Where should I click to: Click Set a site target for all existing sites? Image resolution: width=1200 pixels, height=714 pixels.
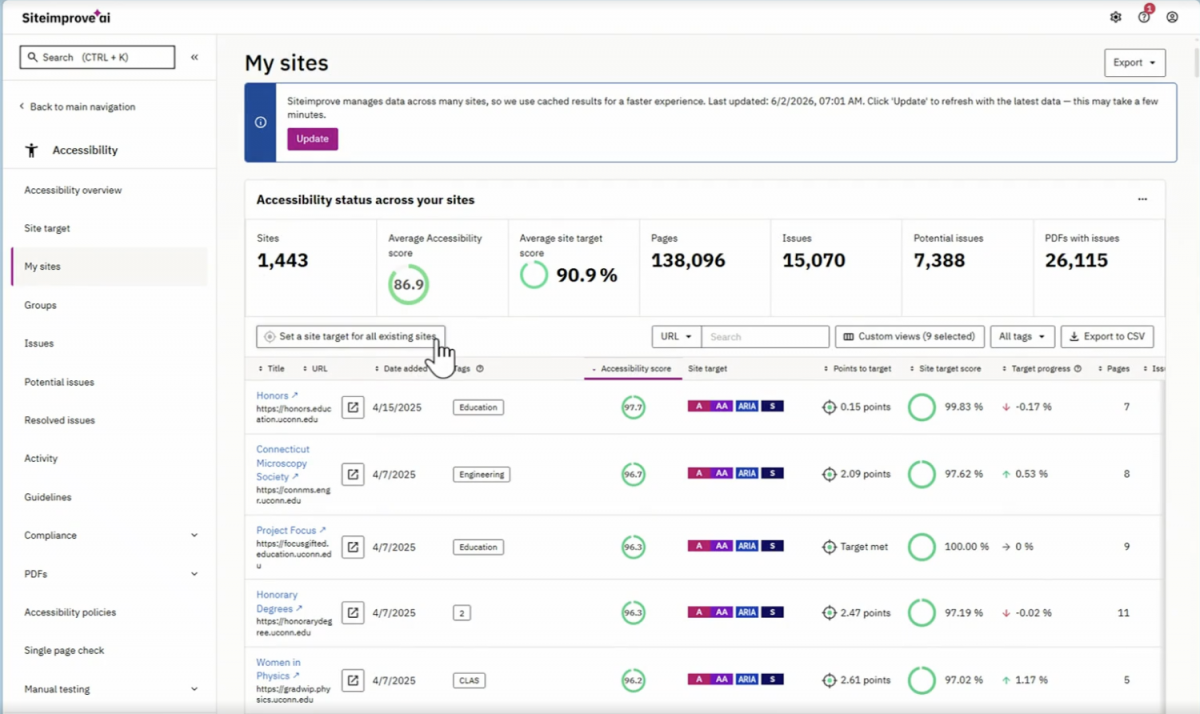coord(350,337)
